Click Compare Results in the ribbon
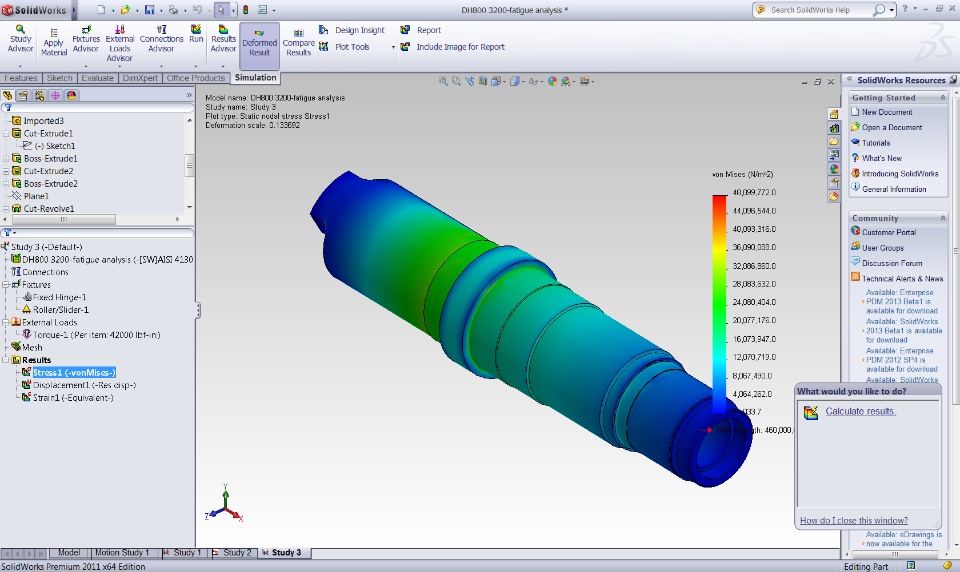The width and height of the screenshot is (960, 572). click(x=299, y=43)
